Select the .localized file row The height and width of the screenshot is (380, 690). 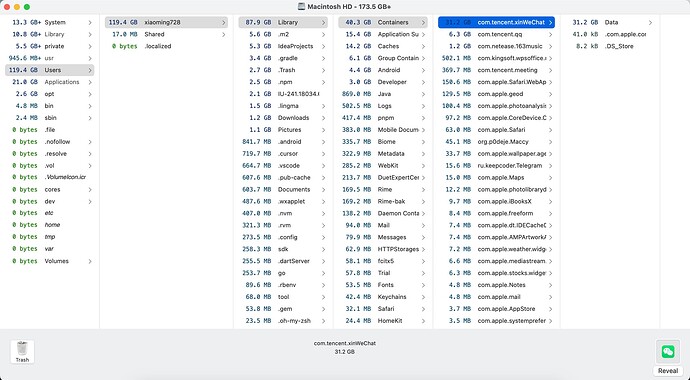166,46
